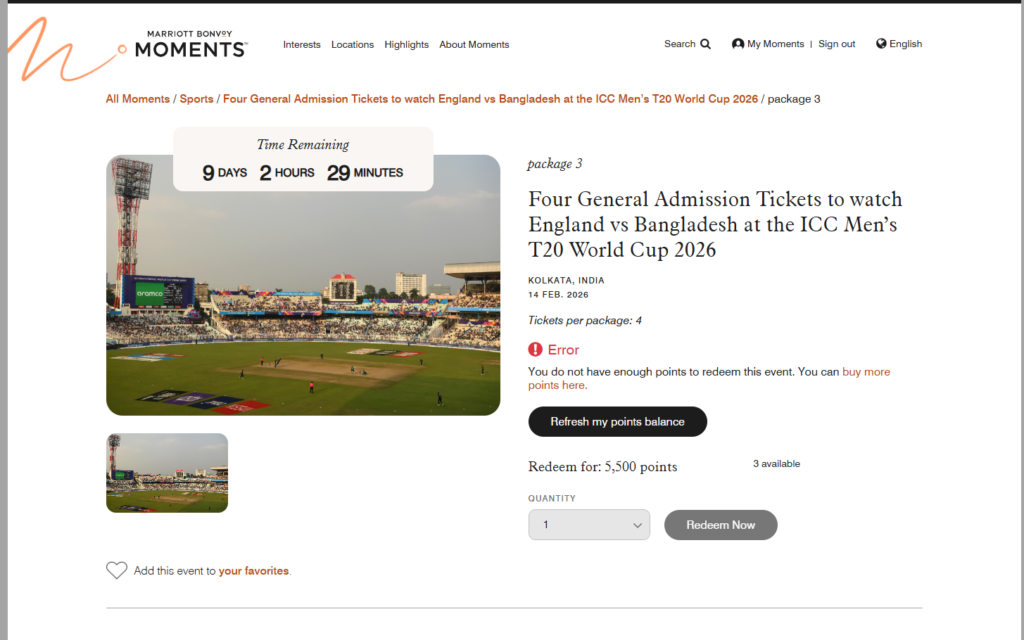Click Refresh my points balance

(x=617, y=421)
